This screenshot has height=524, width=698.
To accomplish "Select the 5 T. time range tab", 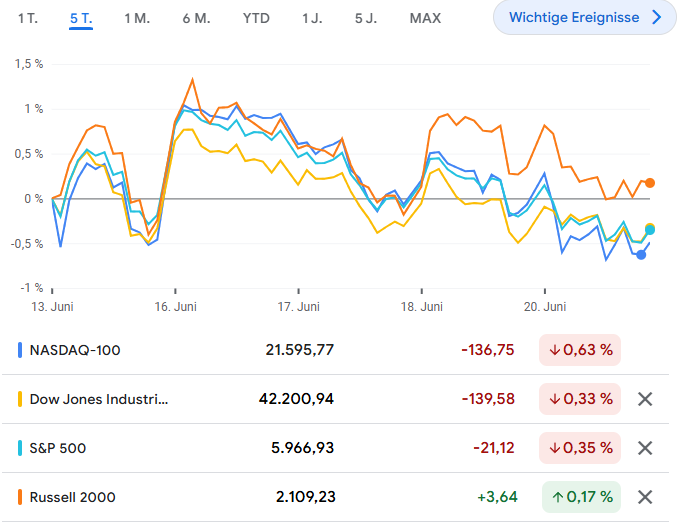I will (81, 18).
